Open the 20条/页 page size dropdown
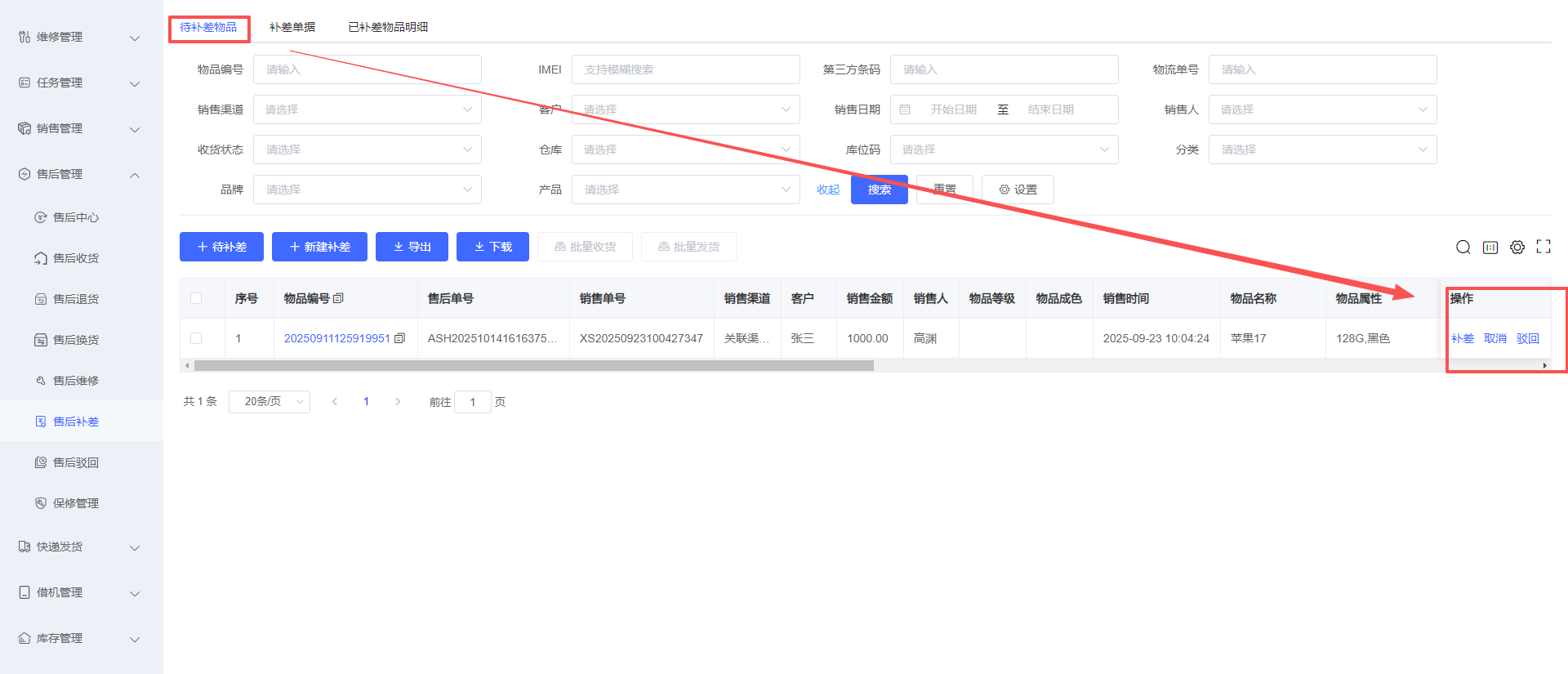This screenshot has width=1568, height=674. [269, 401]
